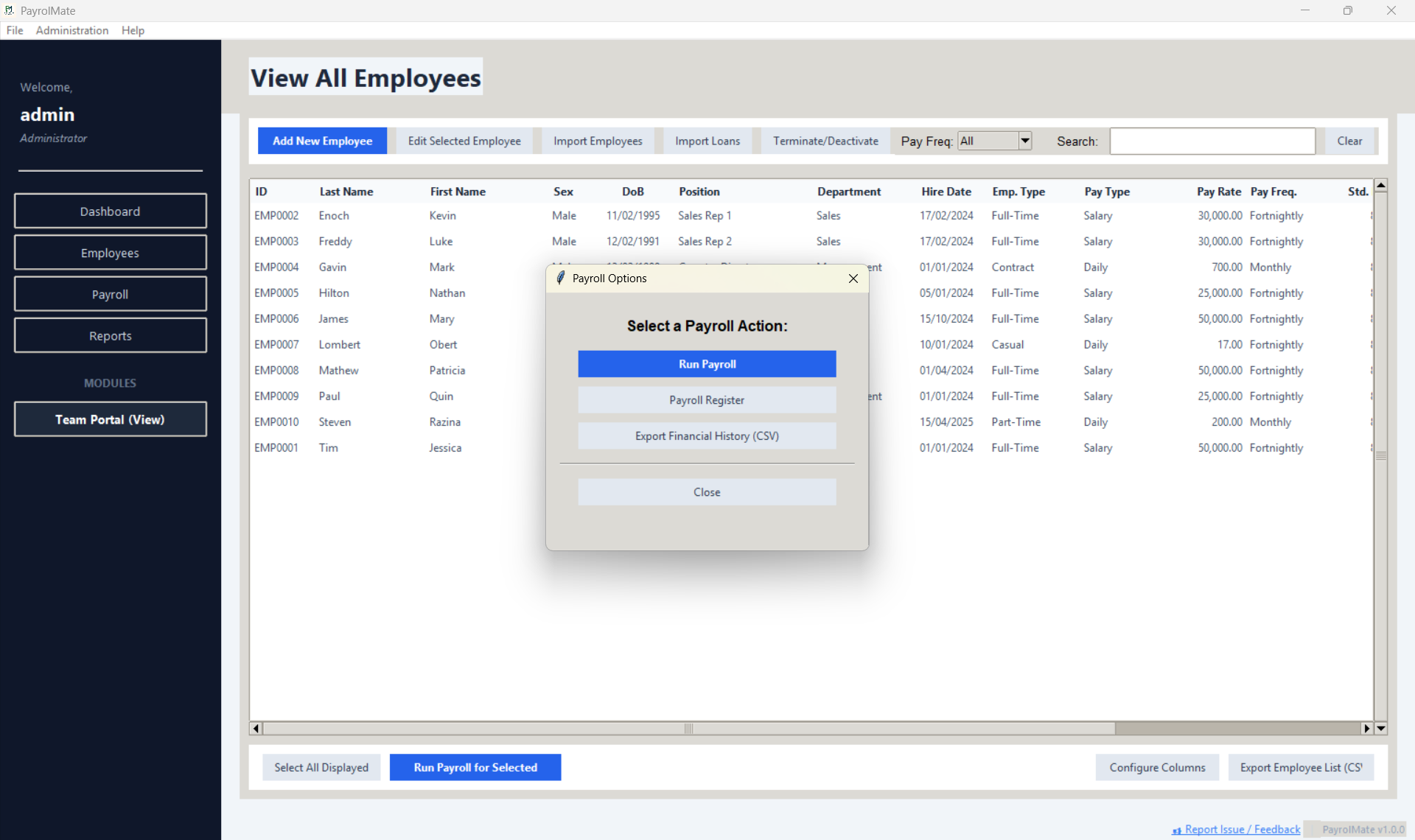Open the Administration menu
This screenshot has height=840, width=1415.
tap(71, 30)
